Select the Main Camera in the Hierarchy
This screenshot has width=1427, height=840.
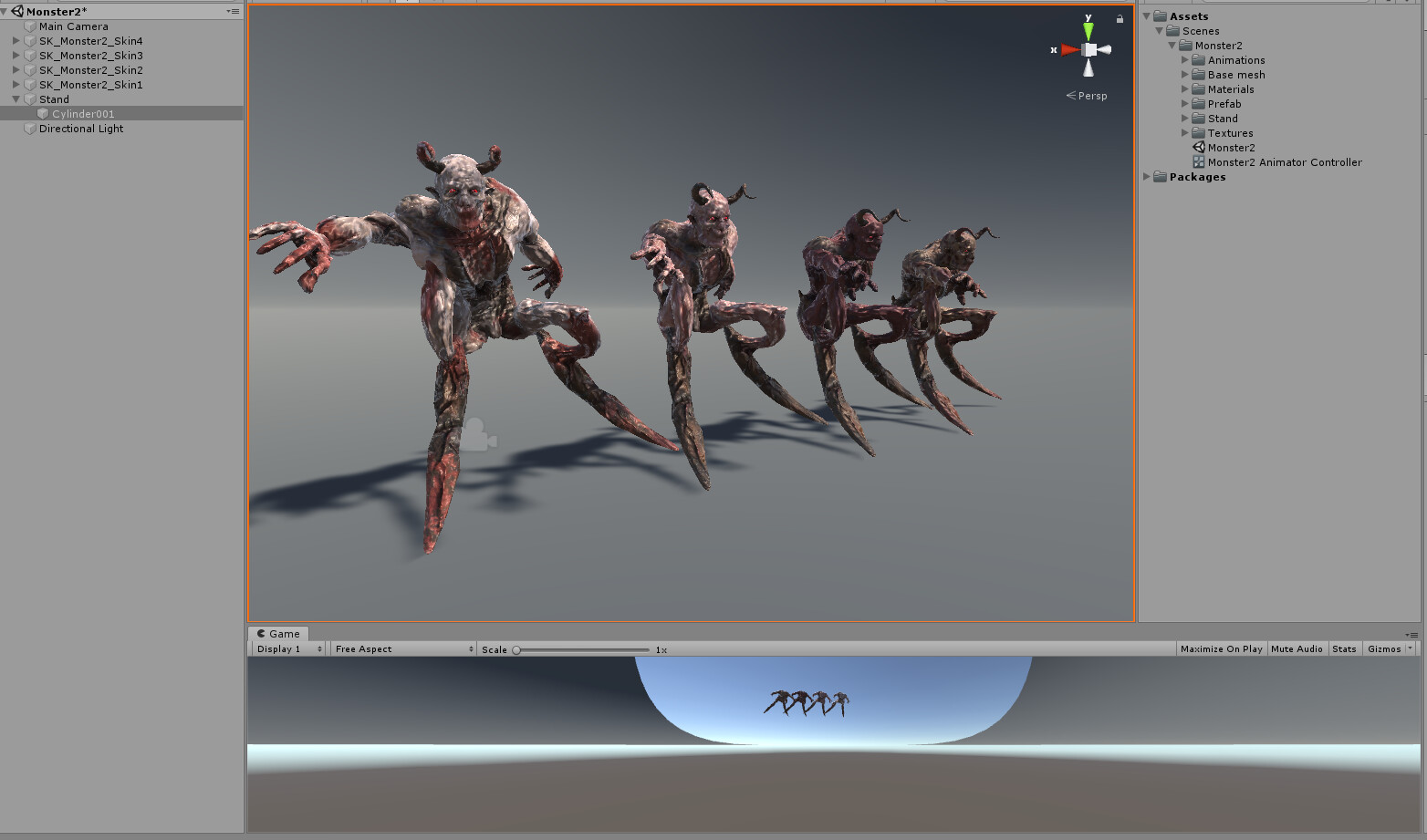point(73,26)
